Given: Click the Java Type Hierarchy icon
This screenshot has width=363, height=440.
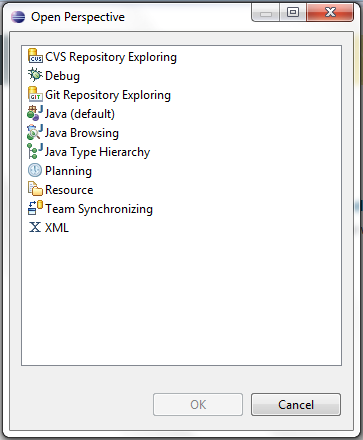Looking at the screenshot, I should 35,151.
